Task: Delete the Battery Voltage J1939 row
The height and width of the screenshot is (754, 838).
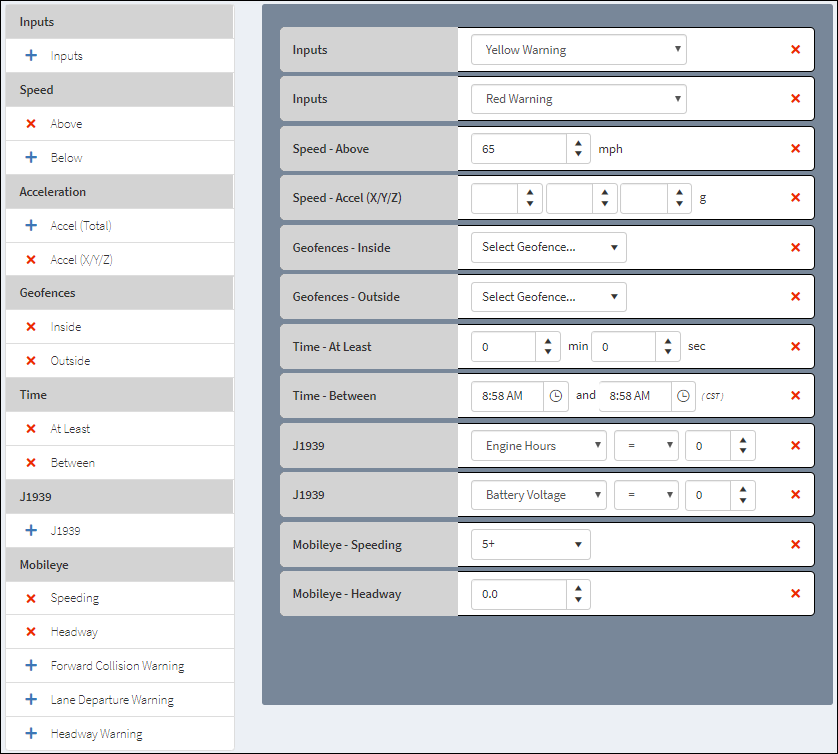Action: 795,494
